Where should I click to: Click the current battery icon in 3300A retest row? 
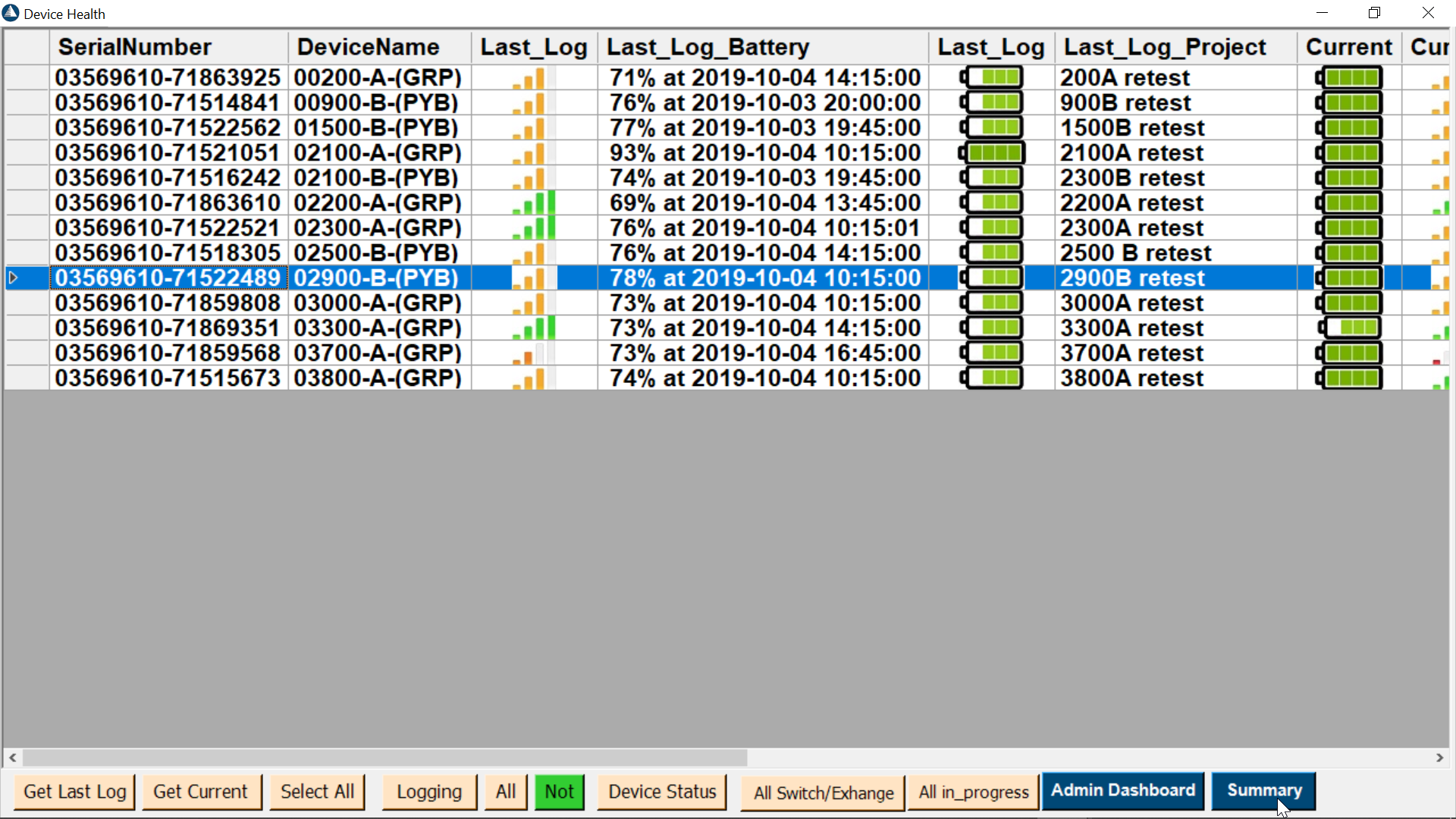coord(1349,328)
